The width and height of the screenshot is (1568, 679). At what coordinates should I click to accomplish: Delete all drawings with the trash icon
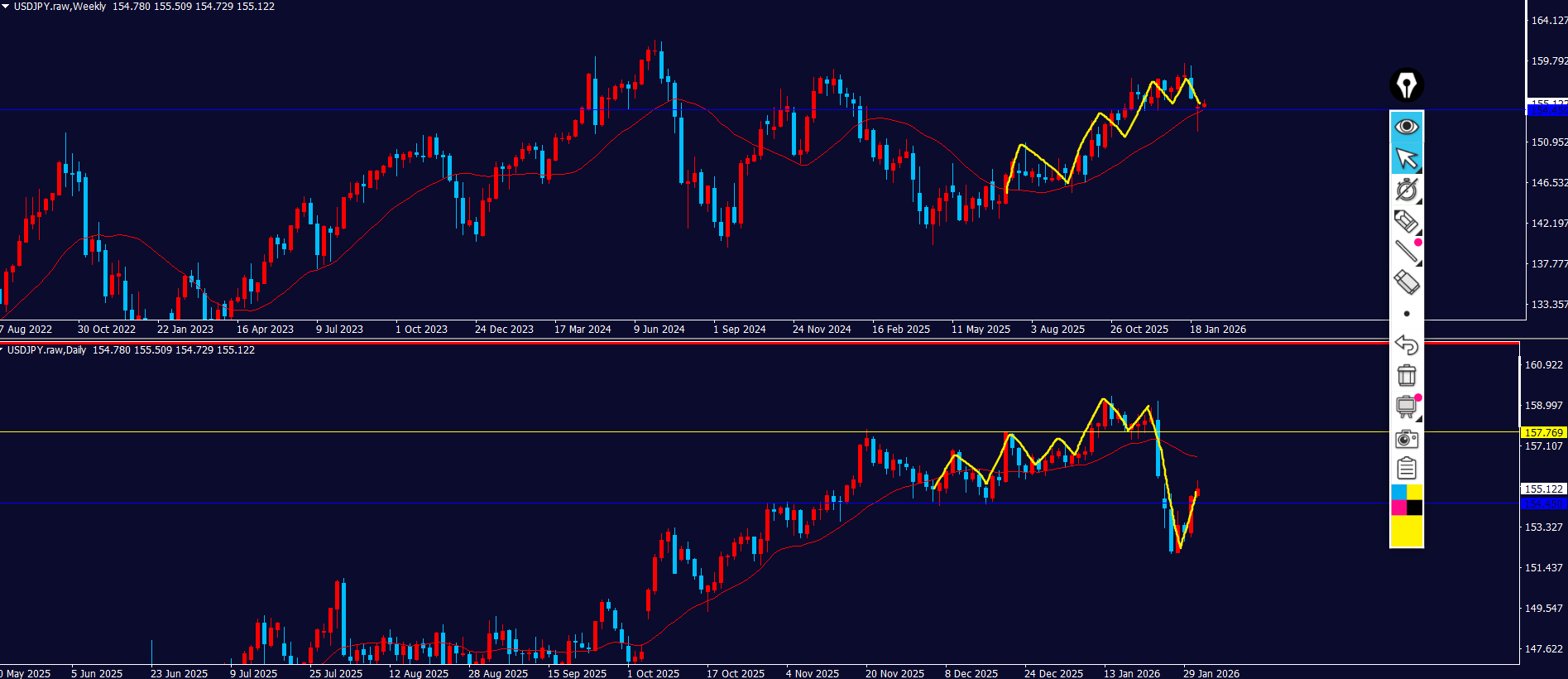click(1406, 375)
